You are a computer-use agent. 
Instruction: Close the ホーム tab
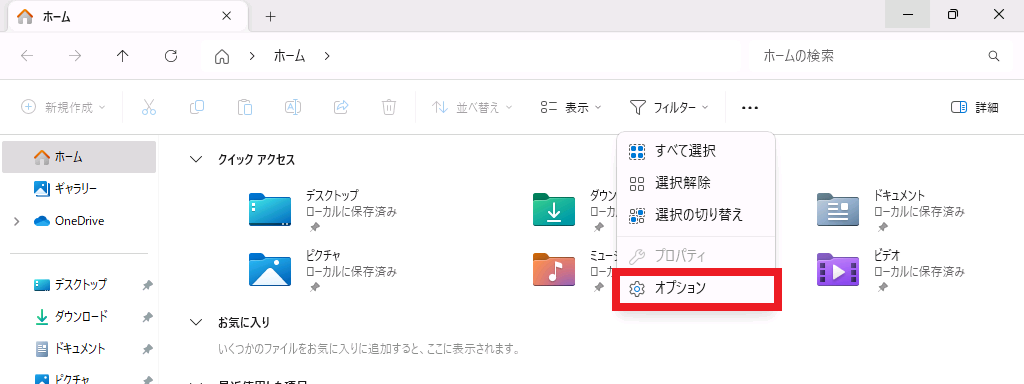coord(227,16)
